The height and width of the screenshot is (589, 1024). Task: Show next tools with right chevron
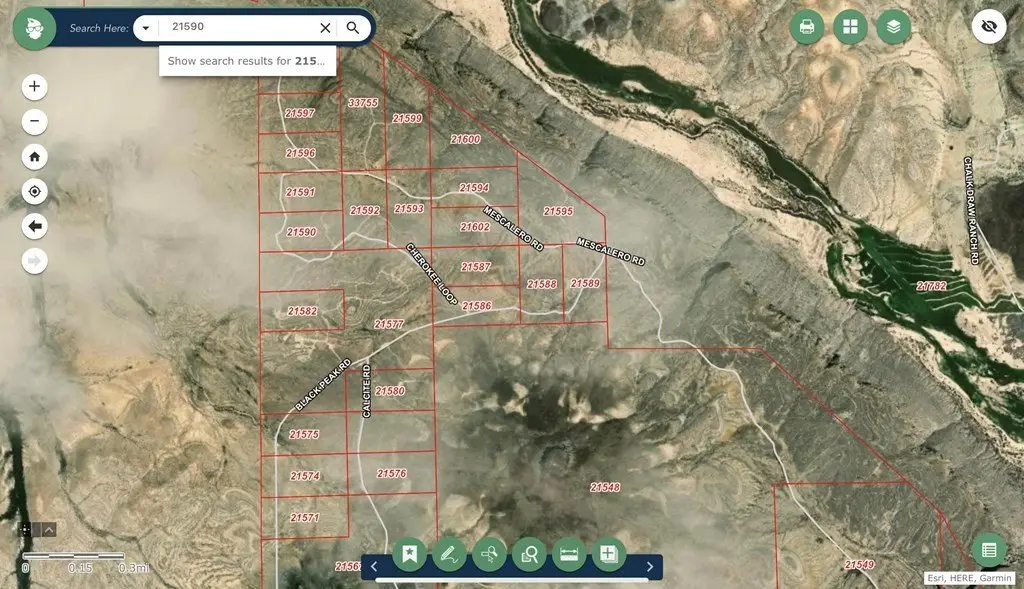pyautogui.click(x=650, y=567)
